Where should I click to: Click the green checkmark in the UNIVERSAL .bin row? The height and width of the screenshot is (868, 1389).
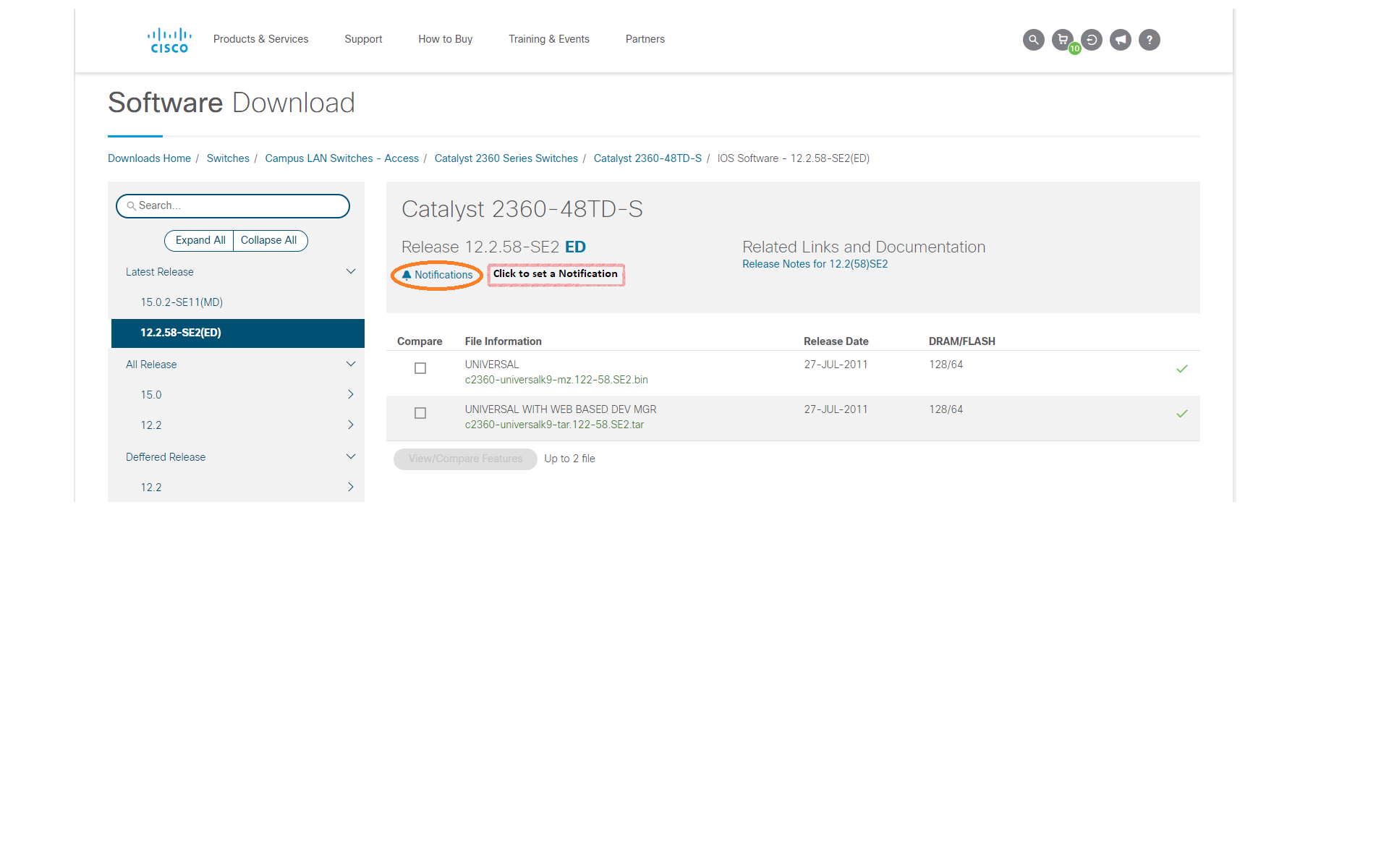(x=1182, y=369)
